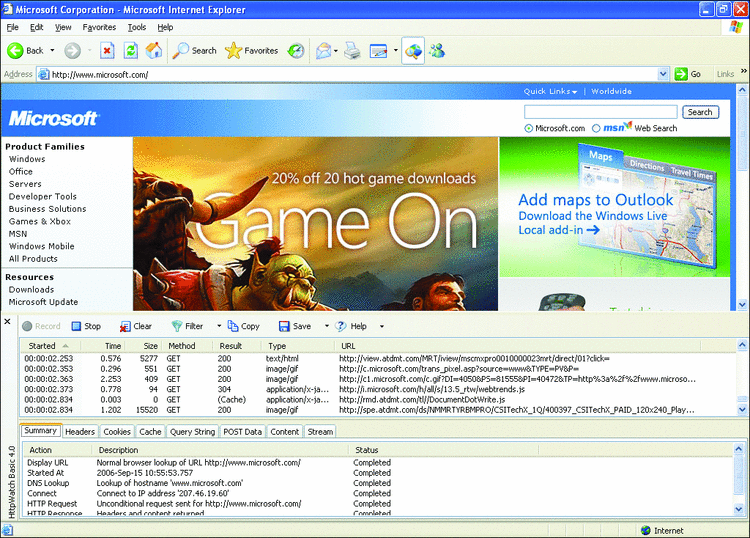750x538 pixels.
Task: Open the Filter dropdown arrow in HttpWatch
Action: coord(219,326)
